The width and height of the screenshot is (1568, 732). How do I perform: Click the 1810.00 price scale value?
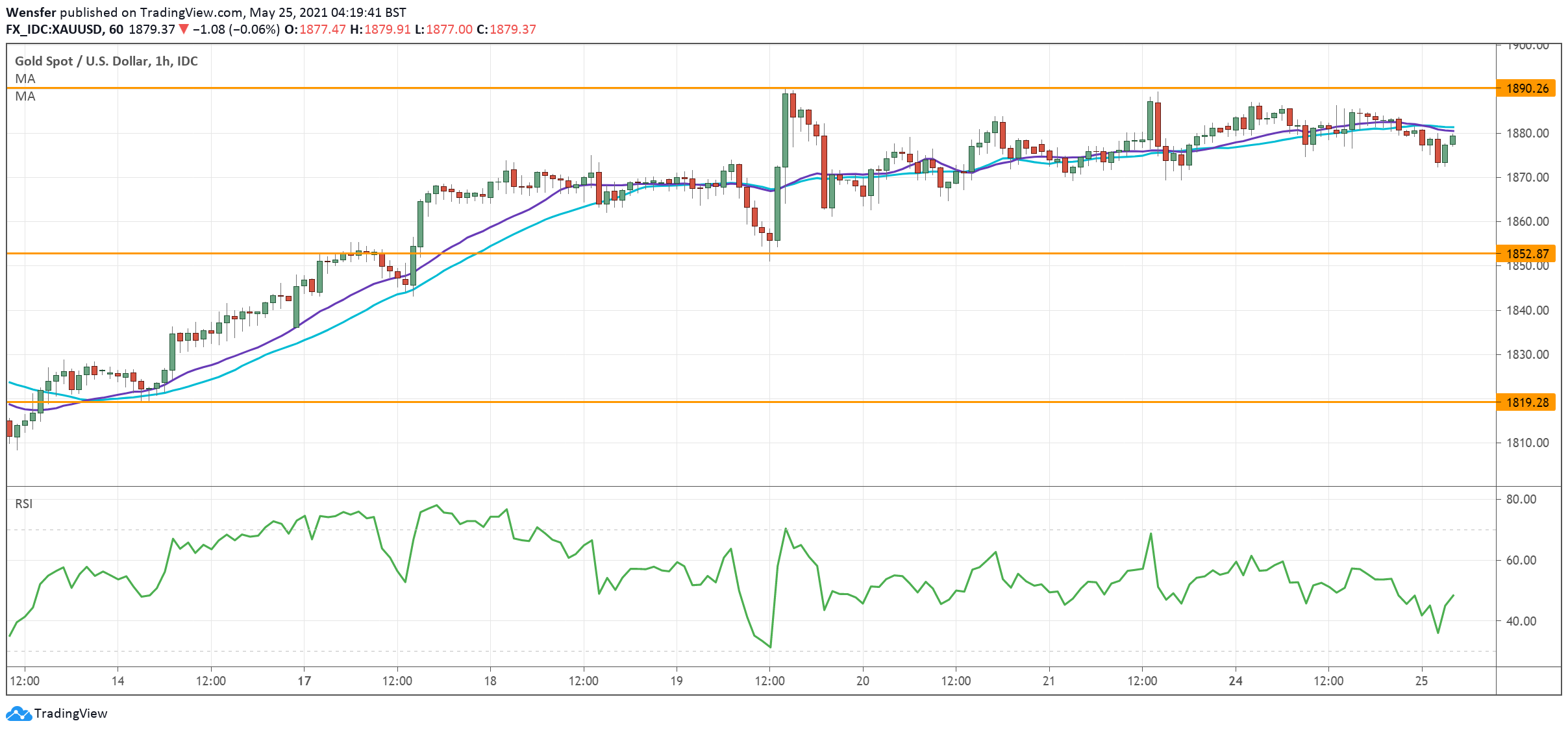pos(1527,443)
